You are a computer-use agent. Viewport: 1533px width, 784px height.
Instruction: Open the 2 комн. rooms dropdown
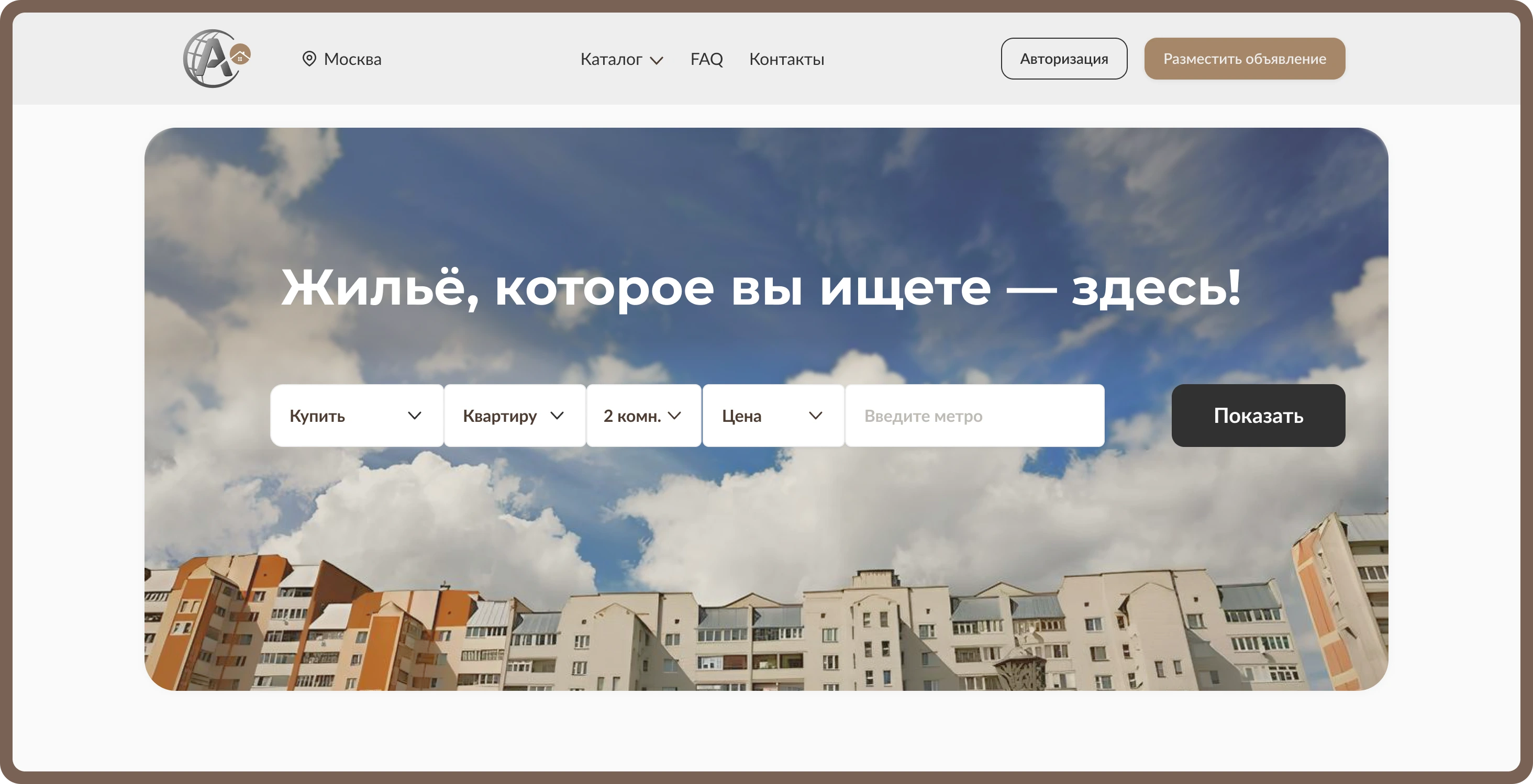pos(643,415)
